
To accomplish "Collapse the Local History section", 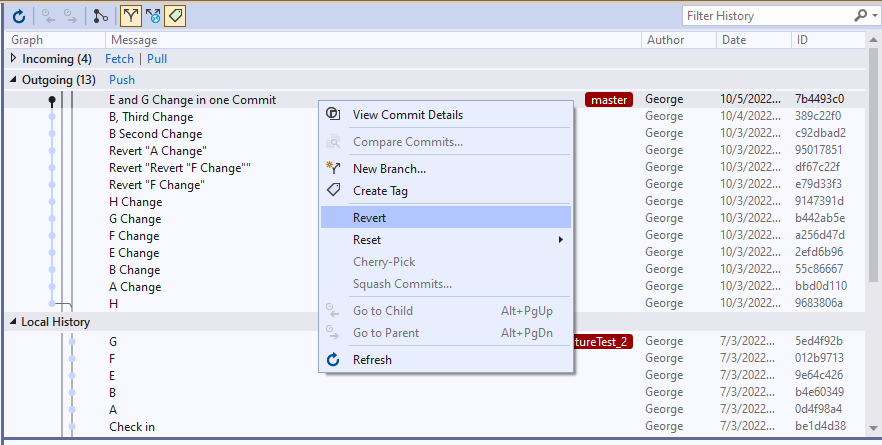I will click(14, 322).
